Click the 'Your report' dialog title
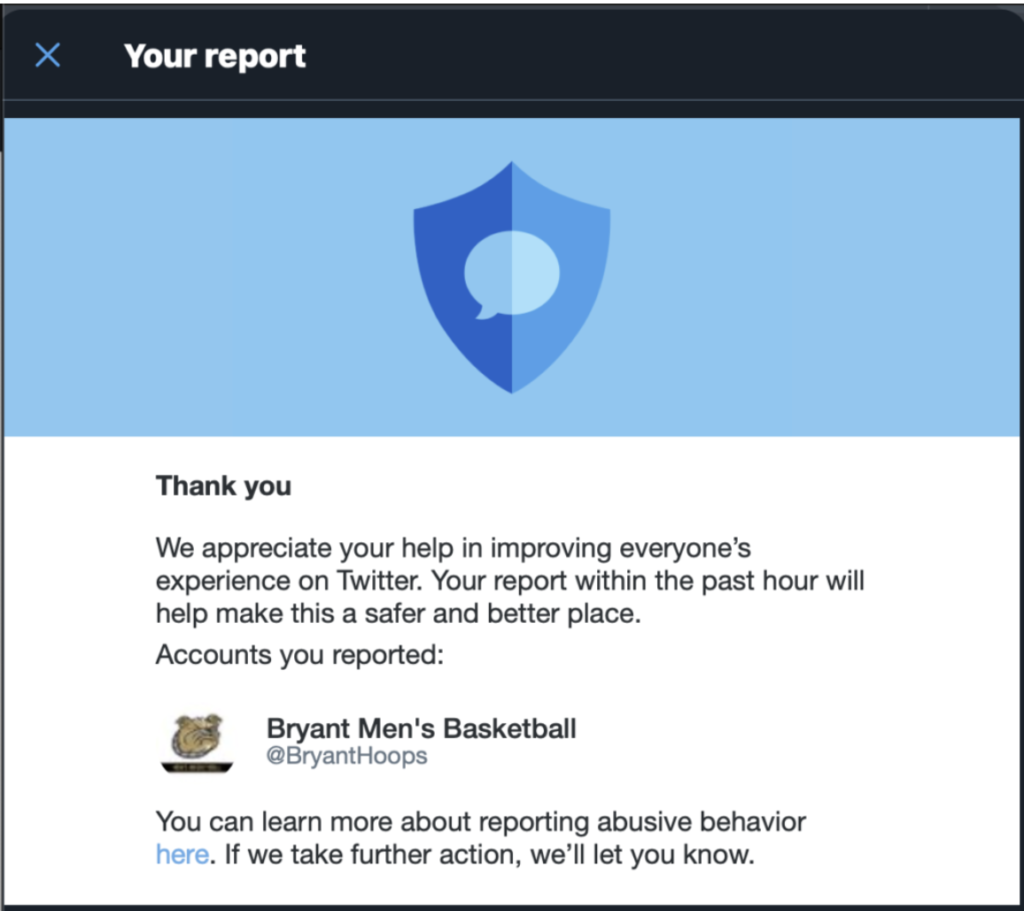 click(215, 56)
